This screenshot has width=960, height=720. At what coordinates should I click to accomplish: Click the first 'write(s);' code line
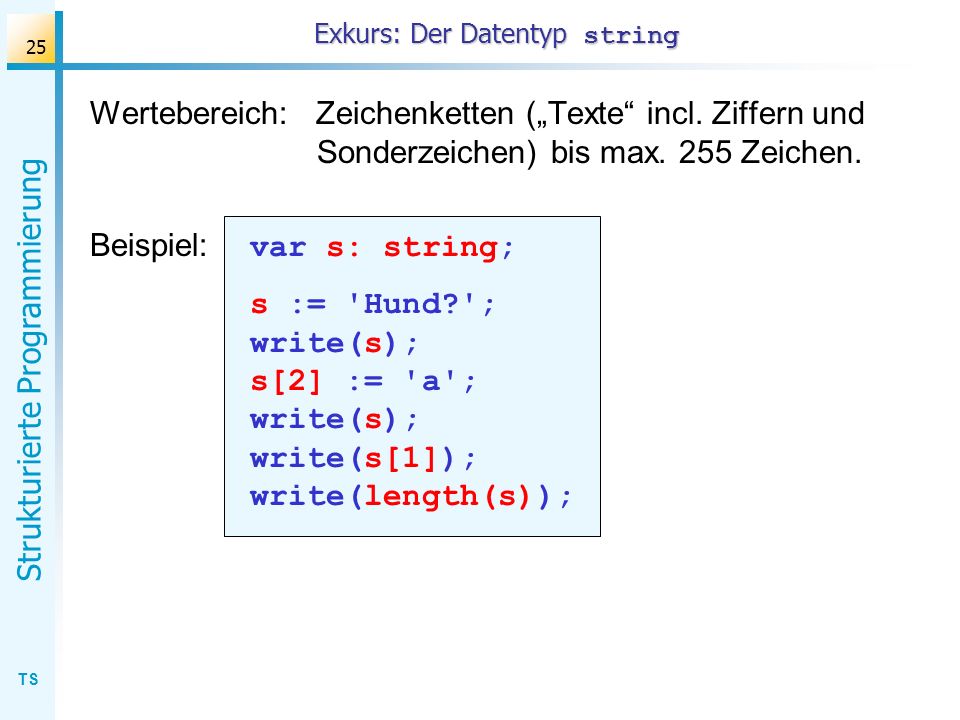(334, 343)
